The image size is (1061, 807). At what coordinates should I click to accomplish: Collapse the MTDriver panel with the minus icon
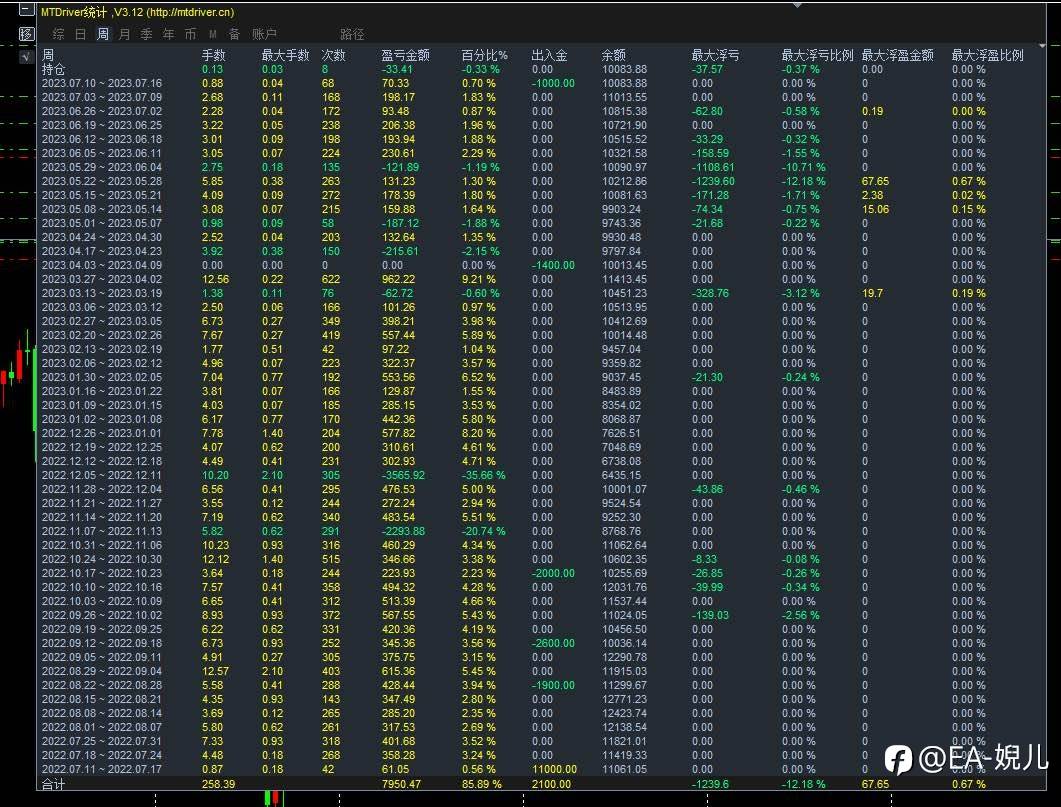(26, 9)
